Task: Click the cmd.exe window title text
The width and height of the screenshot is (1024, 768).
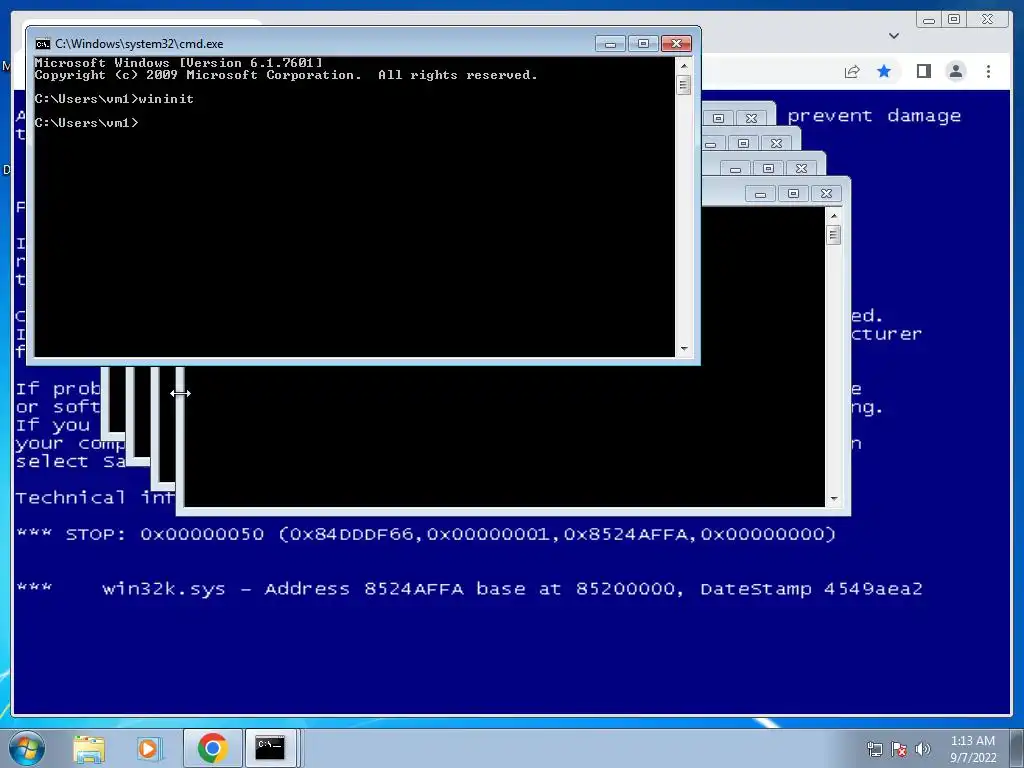Action: point(139,44)
